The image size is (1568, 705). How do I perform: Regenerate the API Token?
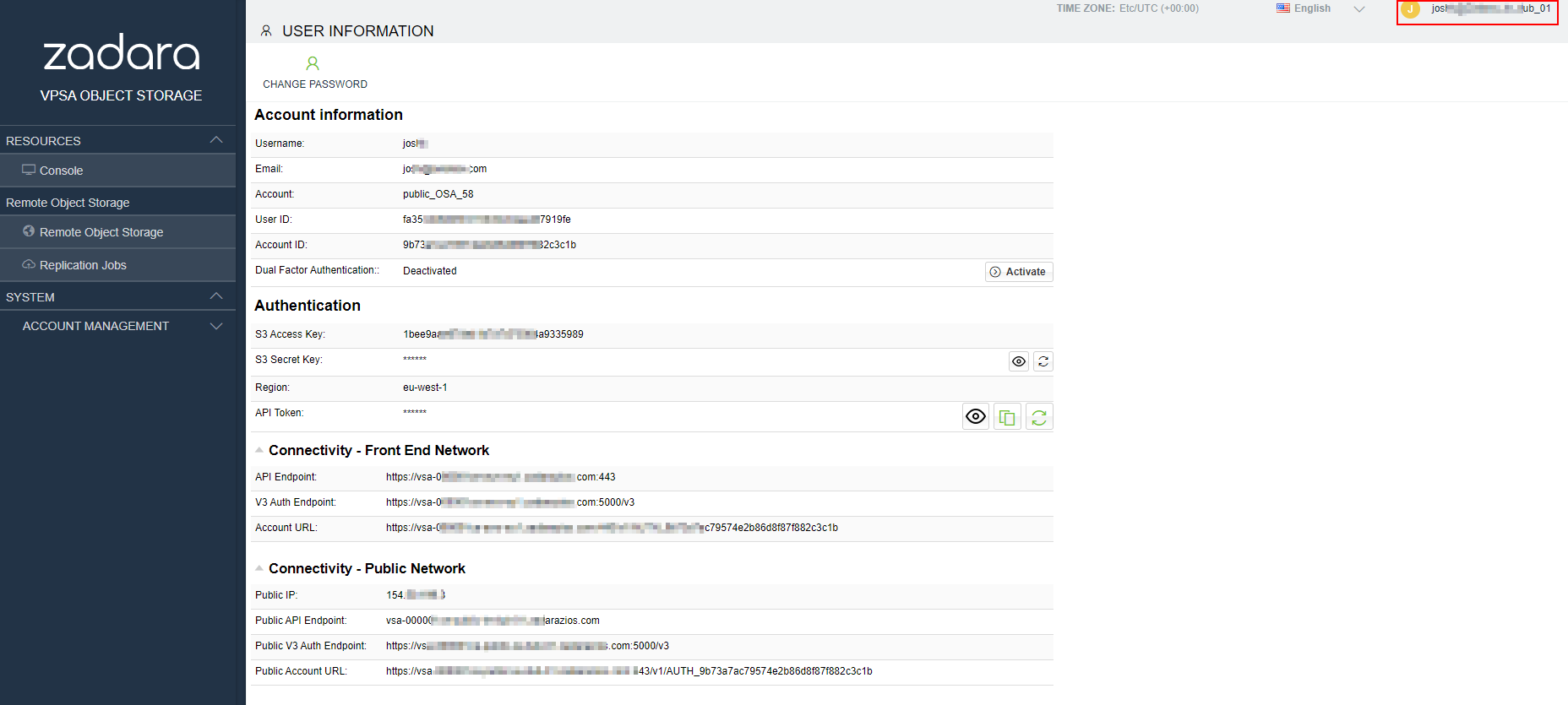[x=1039, y=416]
